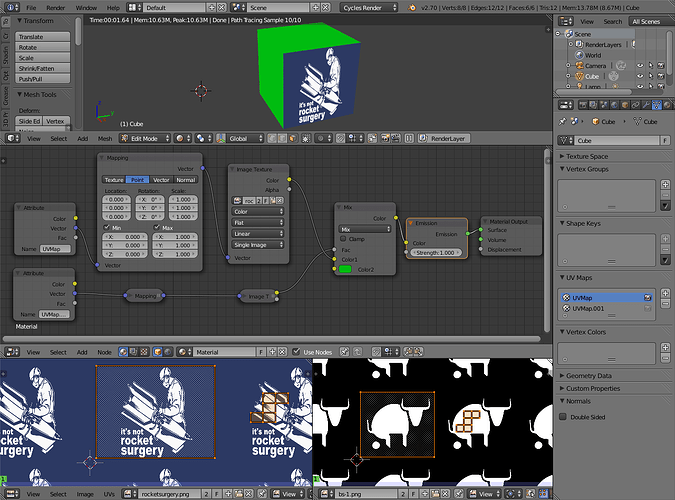Open the Scene properties tab icon
The image size is (675, 500).
(x=604, y=105)
